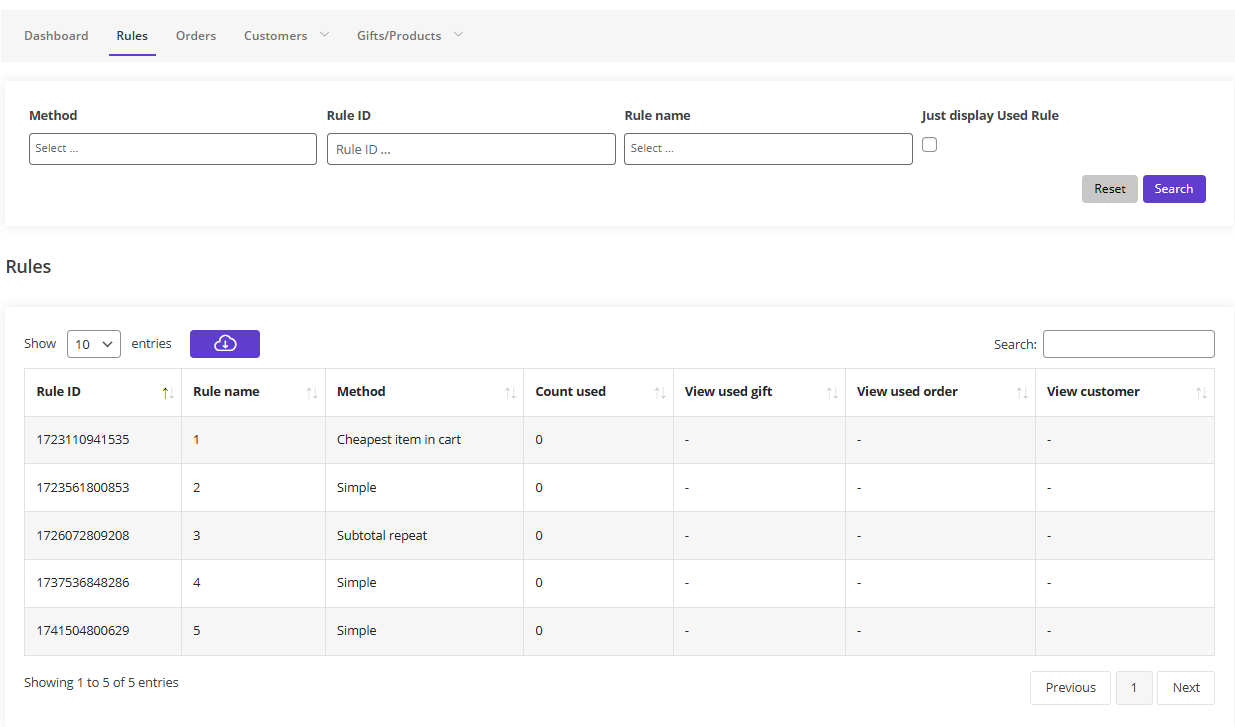Click the Reset filter button
Image resolution: width=1235 pixels, height=727 pixels.
pos(1109,189)
